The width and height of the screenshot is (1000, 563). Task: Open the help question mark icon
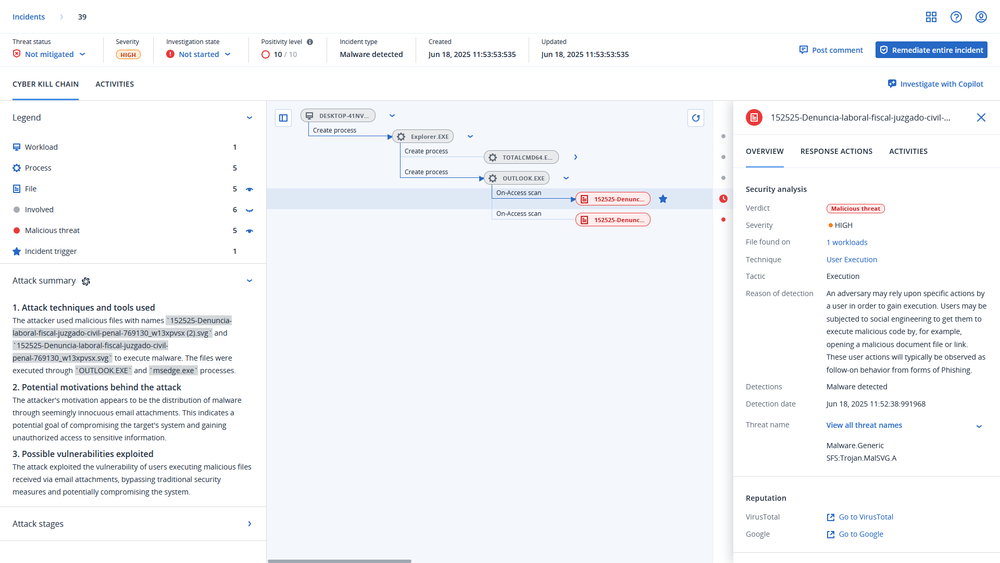point(956,17)
